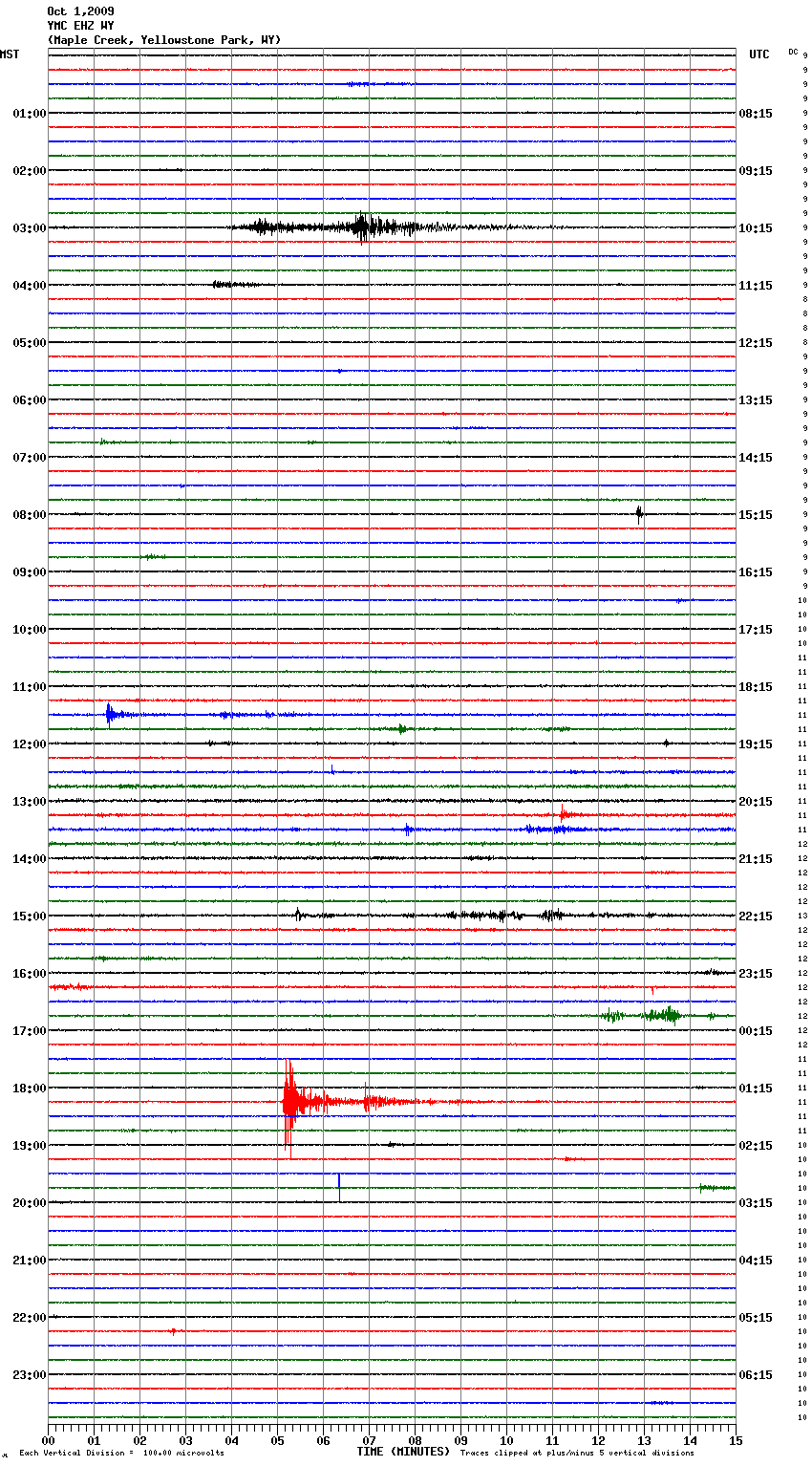
Task: Click the tall blue spike above the 20:00 trace
Action: pos(339,1187)
